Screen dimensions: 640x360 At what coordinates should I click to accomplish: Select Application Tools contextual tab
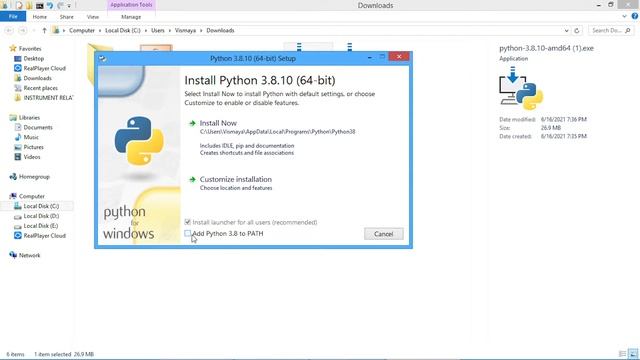click(131, 5)
